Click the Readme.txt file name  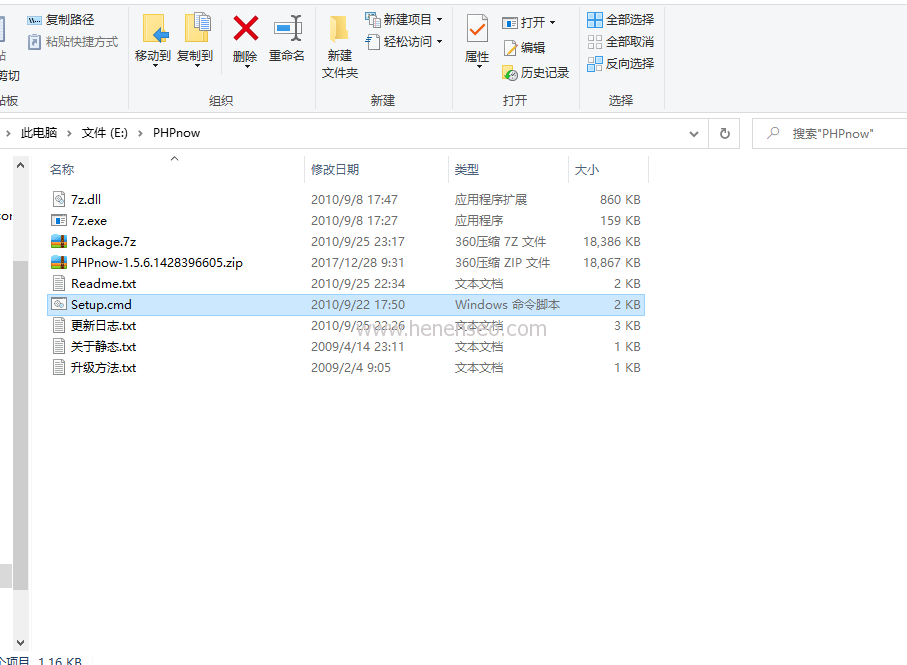pos(104,283)
